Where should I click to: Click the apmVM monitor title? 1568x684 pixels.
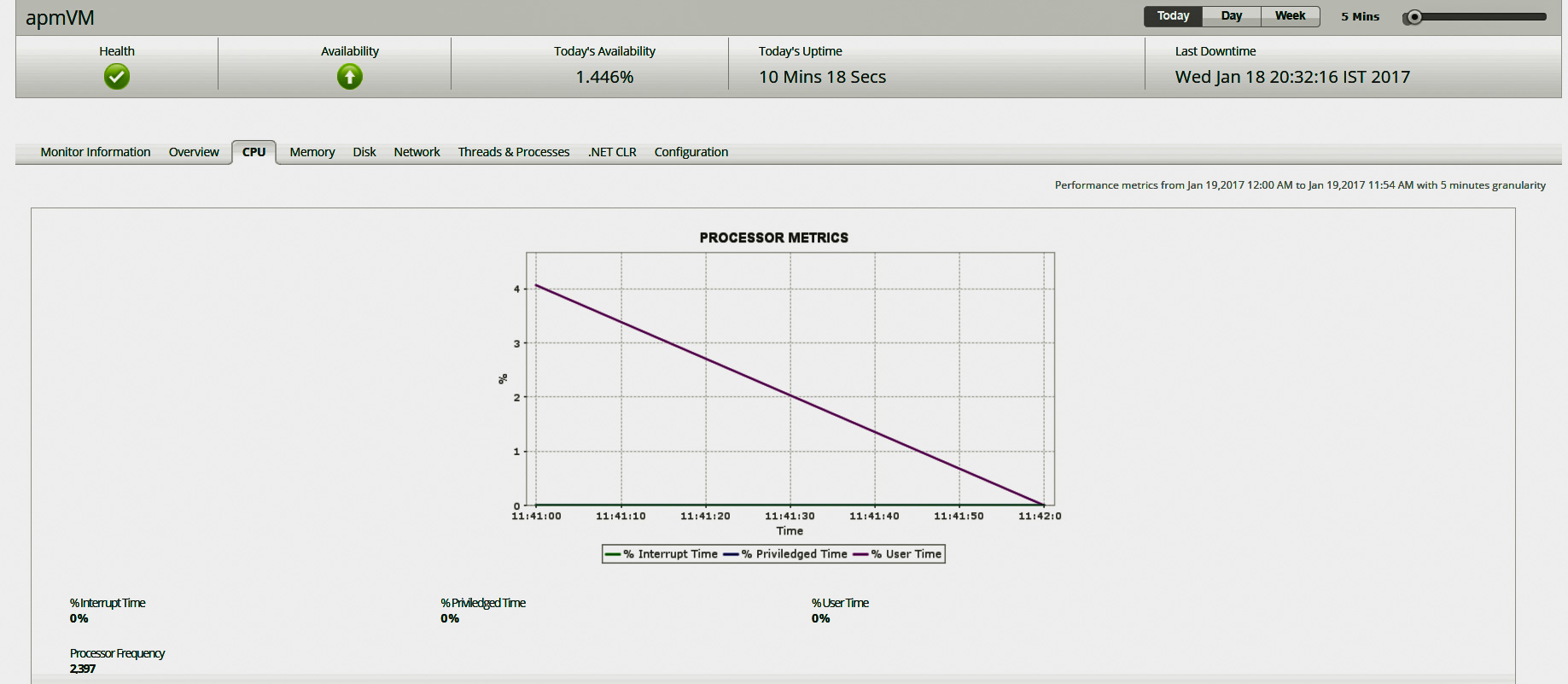tap(60, 18)
